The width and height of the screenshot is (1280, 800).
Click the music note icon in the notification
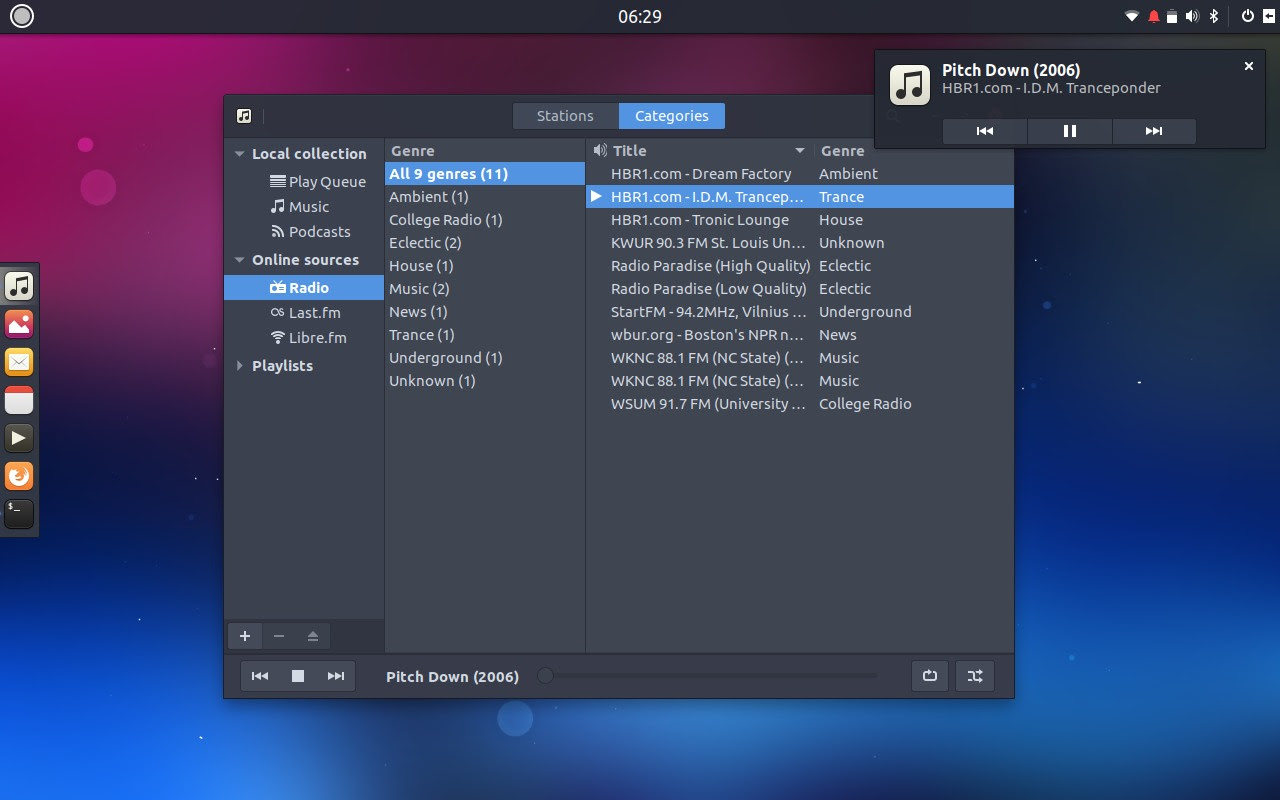click(910, 85)
